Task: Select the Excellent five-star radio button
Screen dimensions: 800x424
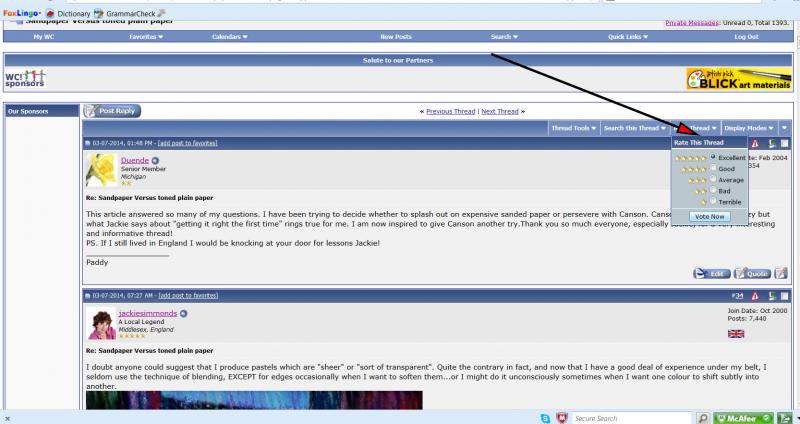Action: 713,157
